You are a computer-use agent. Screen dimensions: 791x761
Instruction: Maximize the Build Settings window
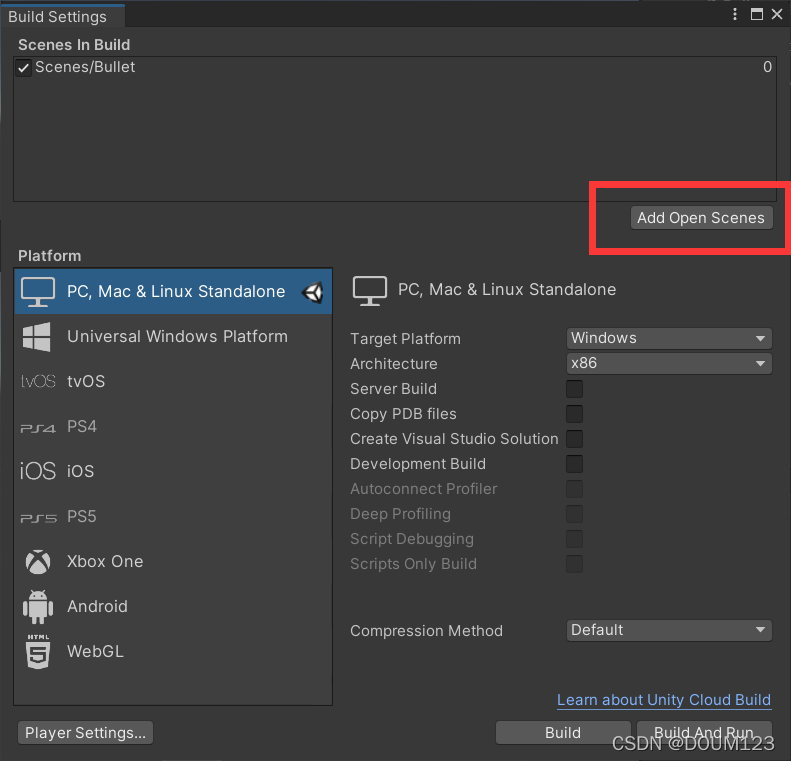(x=757, y=14)
